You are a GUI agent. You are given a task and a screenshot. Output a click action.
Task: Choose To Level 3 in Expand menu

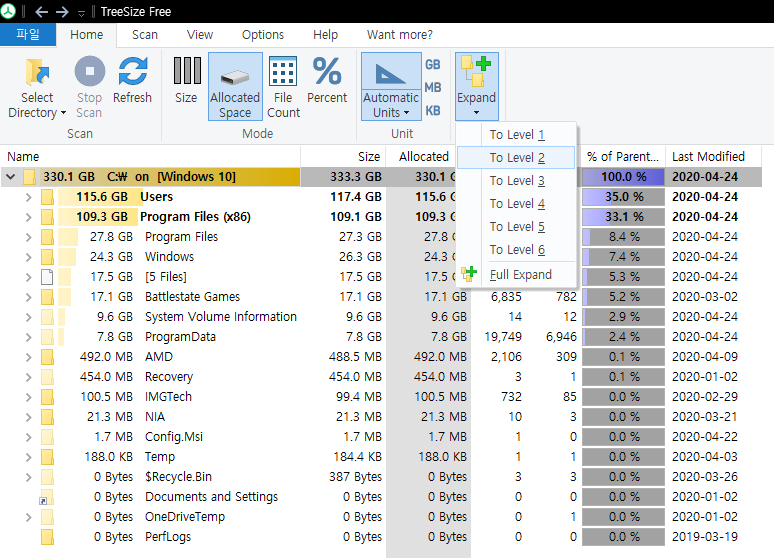(x=516, y=180)
